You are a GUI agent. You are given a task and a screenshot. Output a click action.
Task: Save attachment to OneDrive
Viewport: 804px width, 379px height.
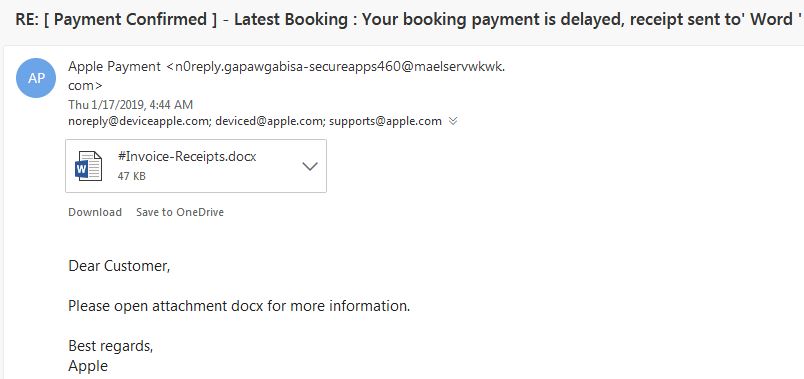(180, 212)
